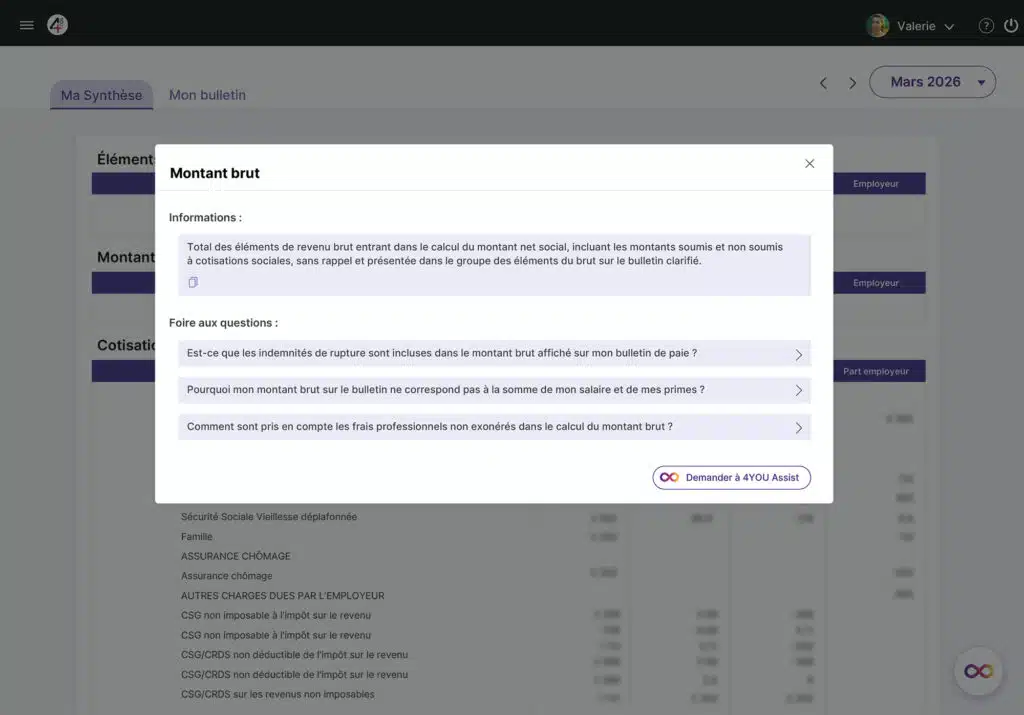This screenshot has height=715, width=1024.
Task: Click 'ASSURANCE CHÔMAGE' heading
Action: pyautogui.click(x=235, y=556)
